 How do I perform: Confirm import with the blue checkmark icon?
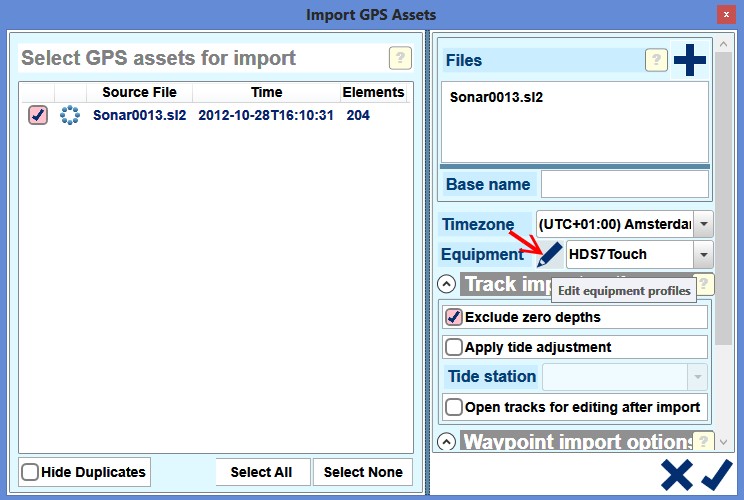point(717,475)
